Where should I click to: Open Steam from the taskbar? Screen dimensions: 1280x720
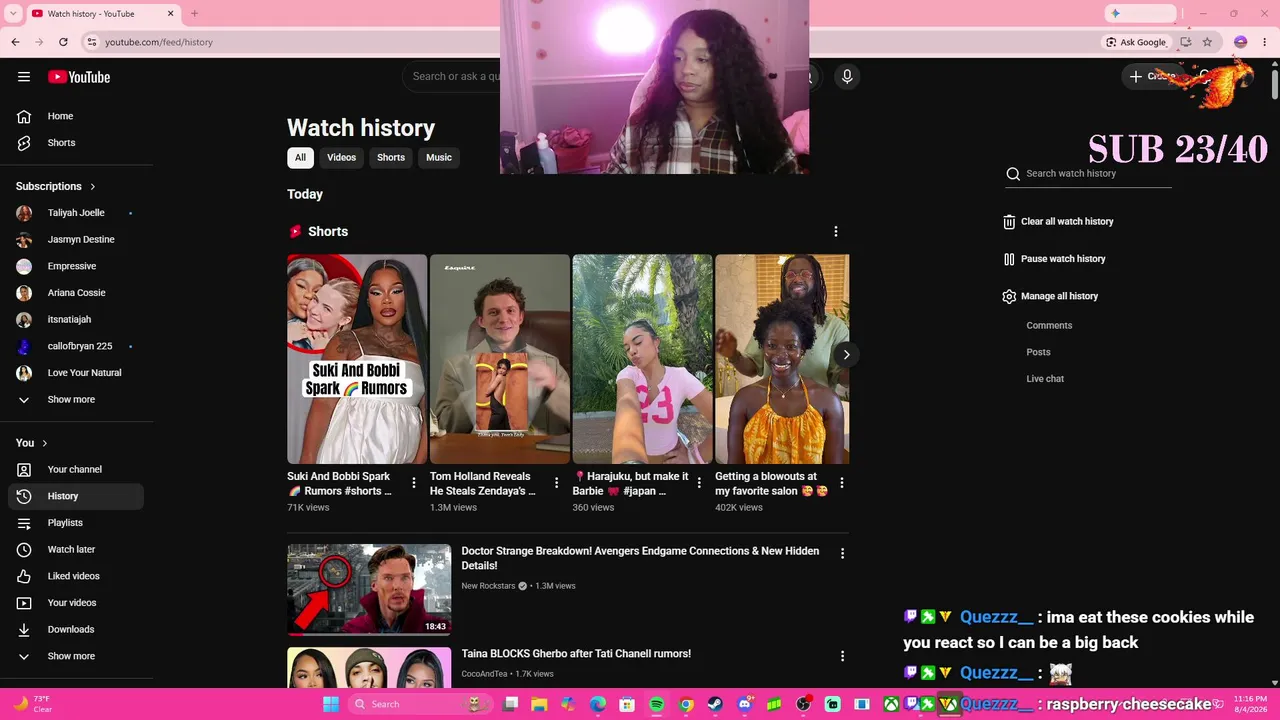pyautogui.click(x=715, y=704)
